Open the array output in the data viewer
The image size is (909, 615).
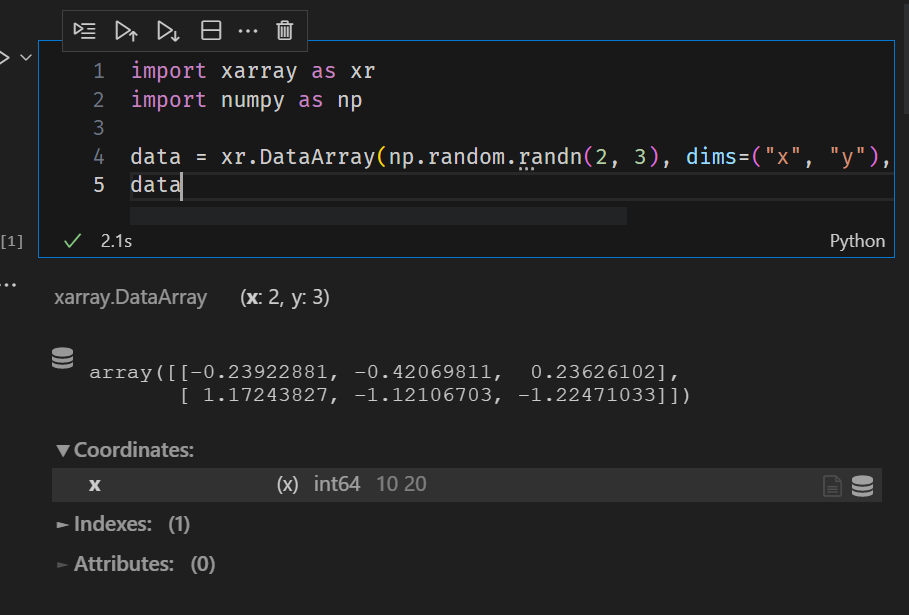[62, 358]
